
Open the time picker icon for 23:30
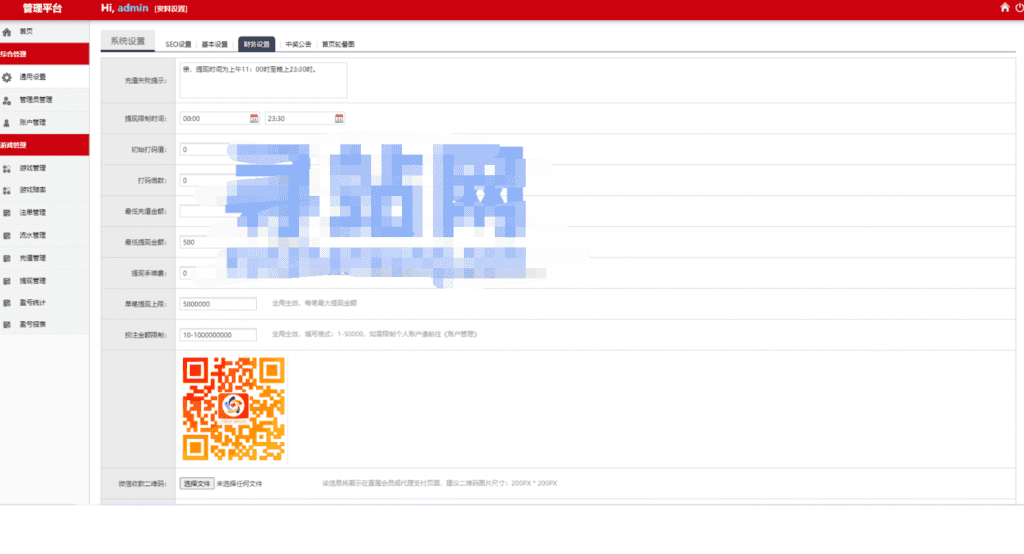pos(339,118)
